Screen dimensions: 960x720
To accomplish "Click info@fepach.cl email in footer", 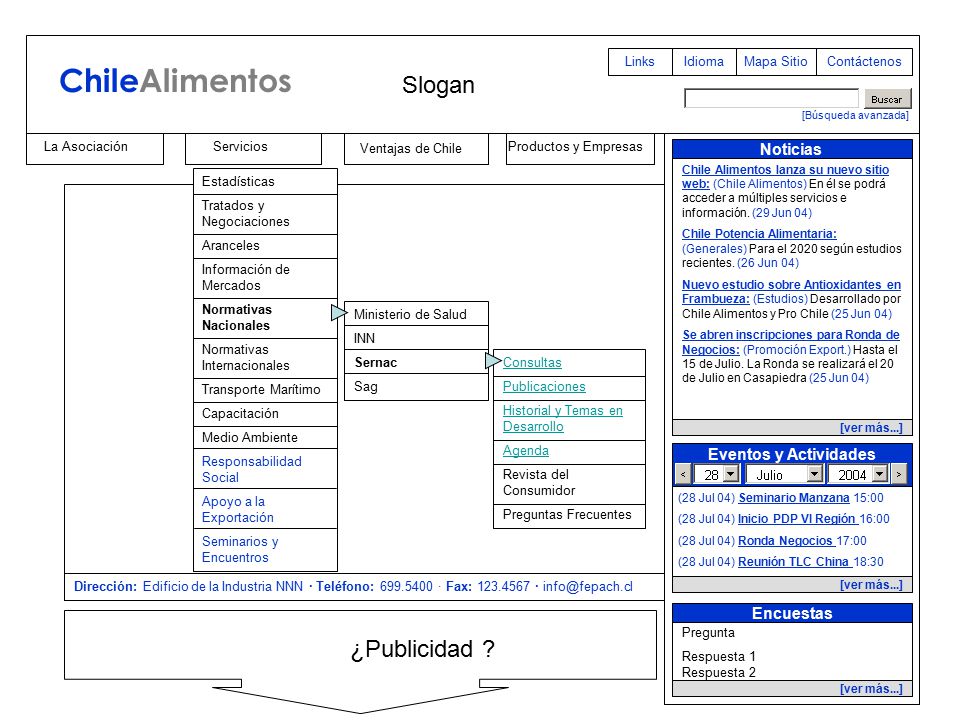I will [x=588, y=587].
